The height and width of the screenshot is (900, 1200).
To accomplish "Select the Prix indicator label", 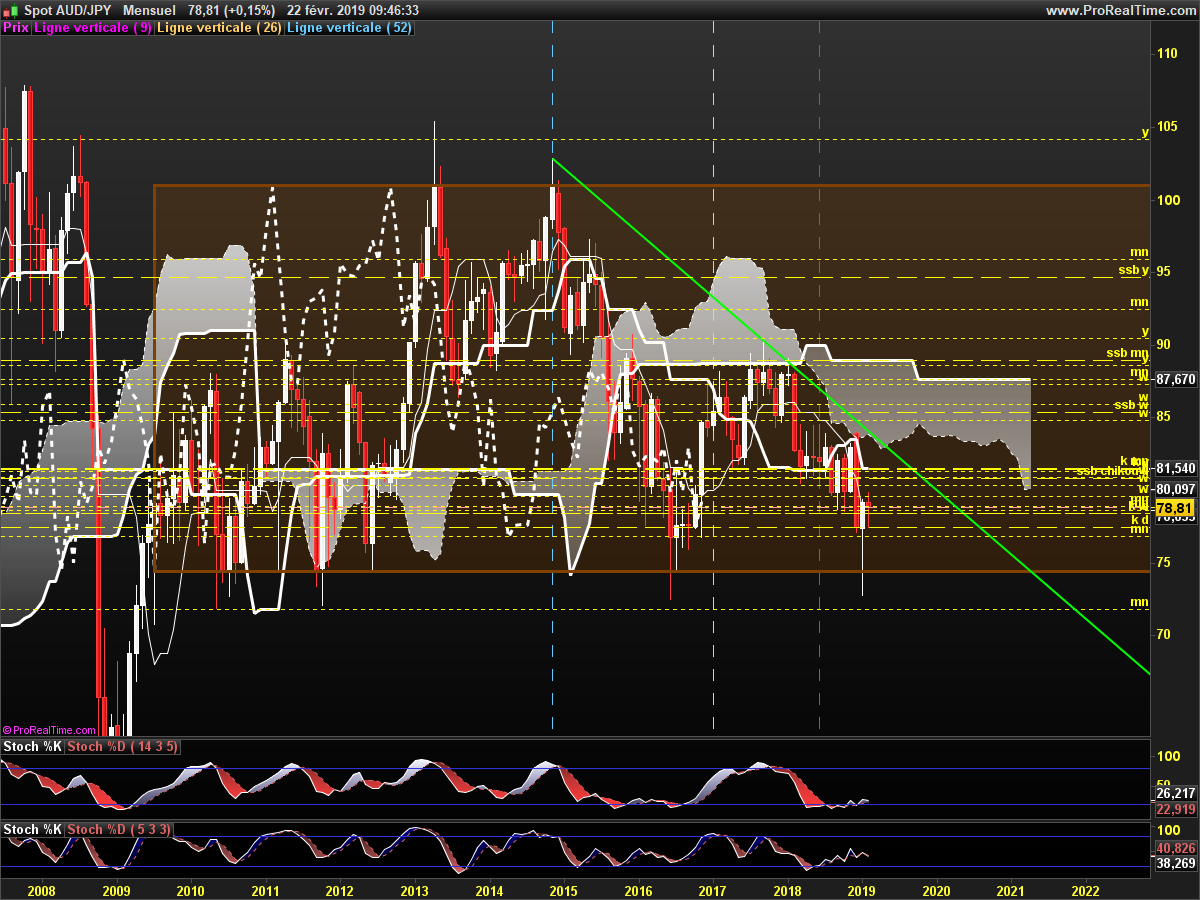I will [x=15, y=28].
